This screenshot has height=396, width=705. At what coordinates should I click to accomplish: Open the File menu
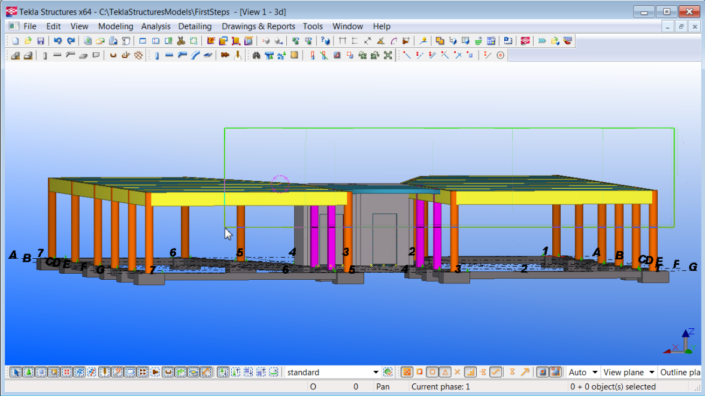click(x=30, y=26)
